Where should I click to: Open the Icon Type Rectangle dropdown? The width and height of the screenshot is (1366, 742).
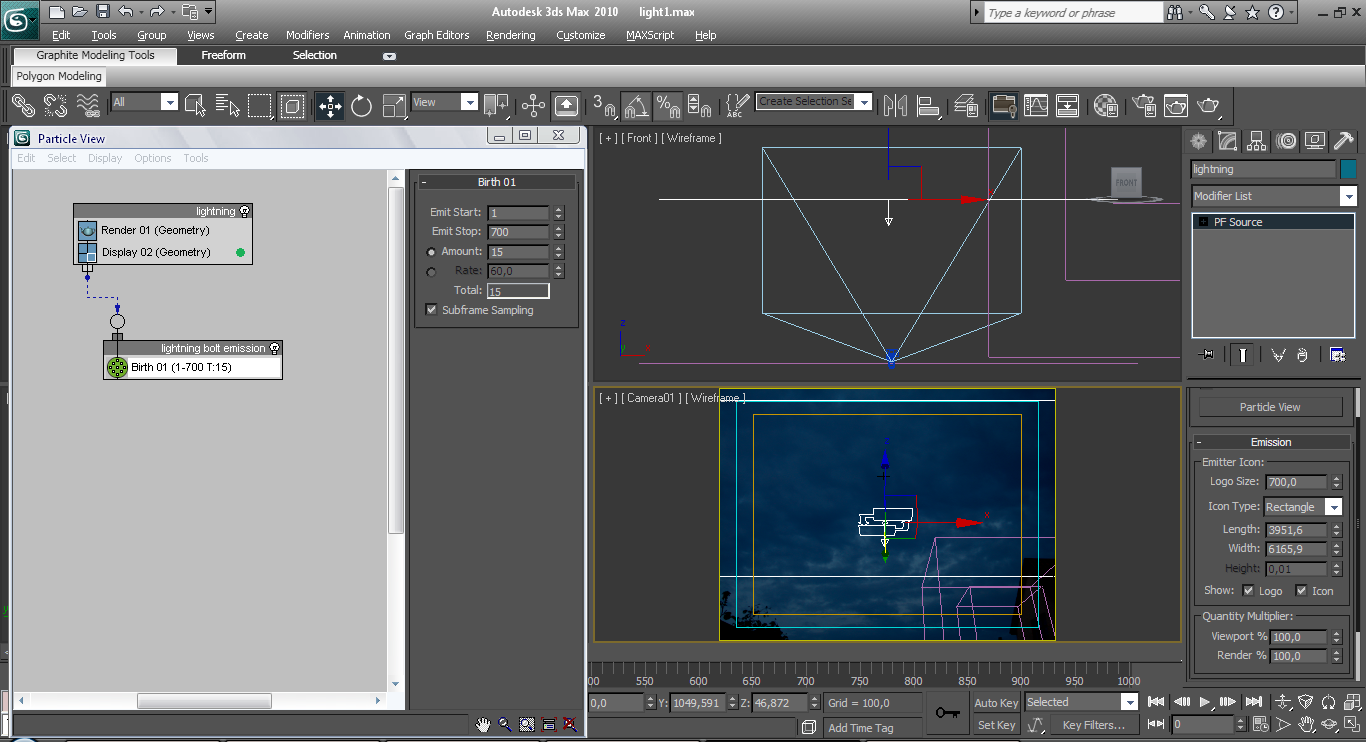(1334, 507)
